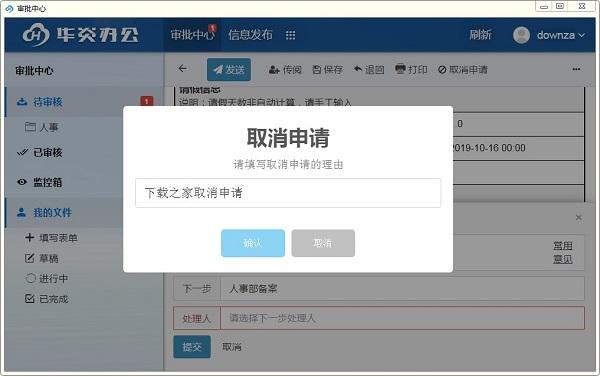Click the 保存 save toolbar item

(328, 70)
